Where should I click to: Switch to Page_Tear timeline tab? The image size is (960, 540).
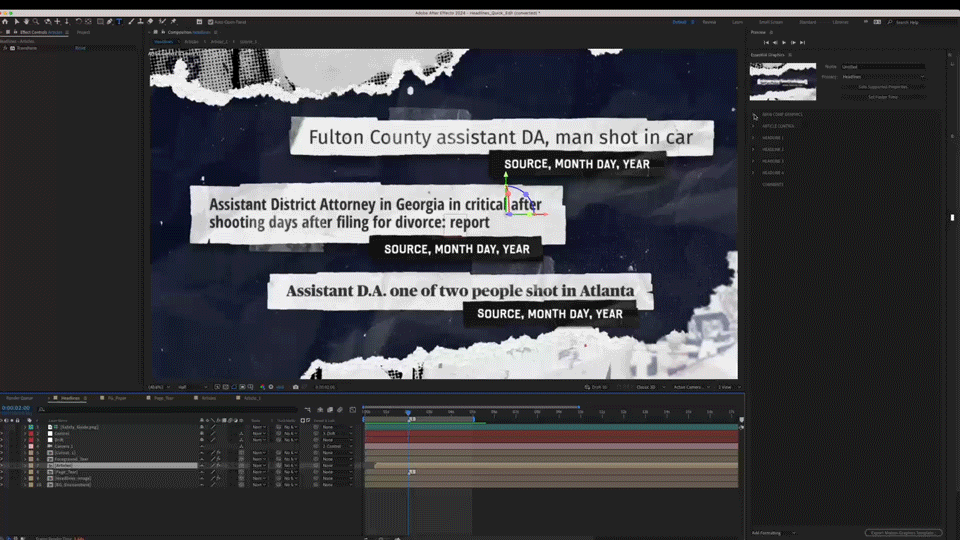(163, 398)
